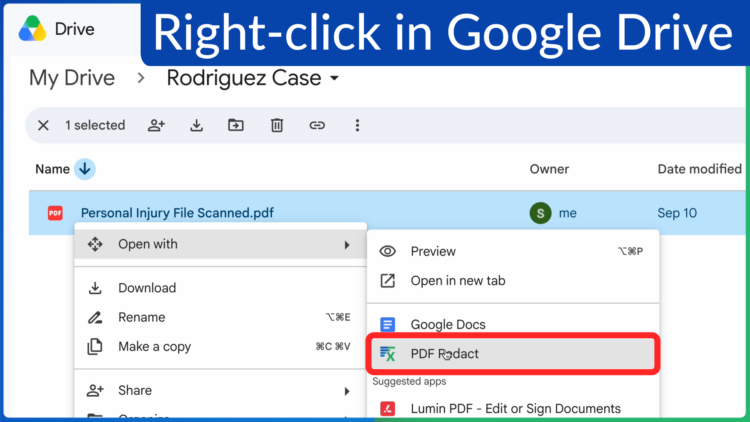Open the three-dot More actions menu

[357, 125]
